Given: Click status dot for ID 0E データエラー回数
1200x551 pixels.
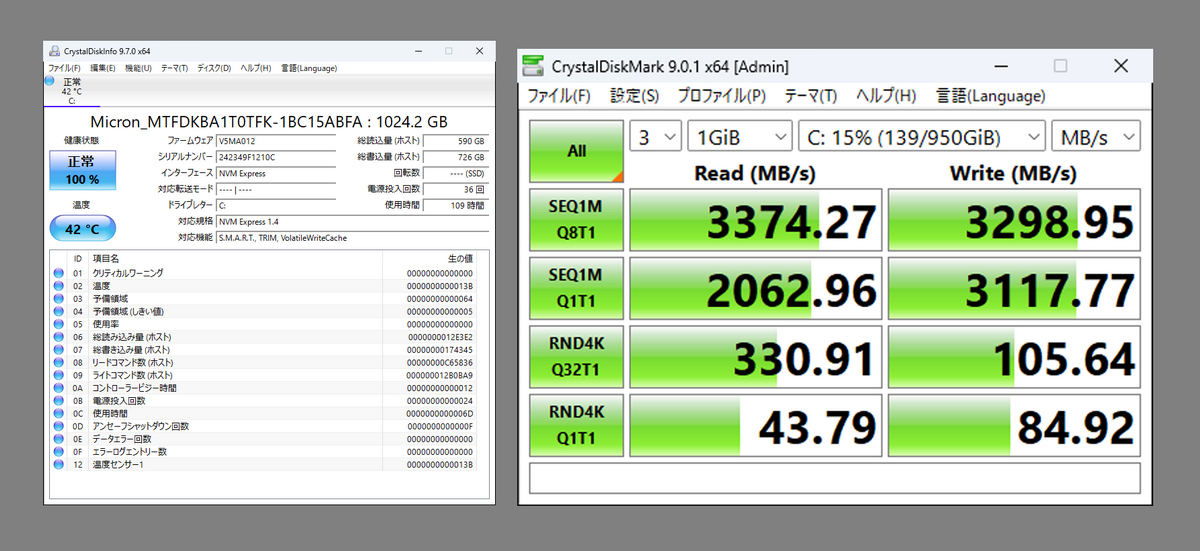Looking at the screenshot, I should tap(58, 439).
